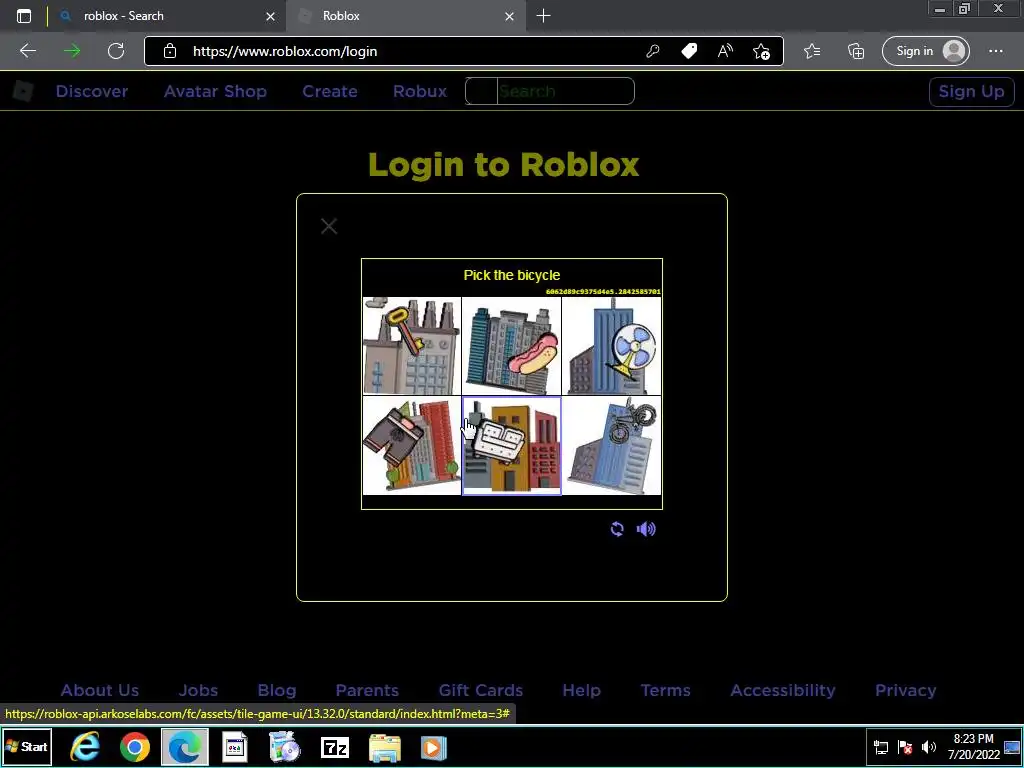Open the Collections icon
Viewport: 1024px width, 768px height.
[x=856, y=51]
